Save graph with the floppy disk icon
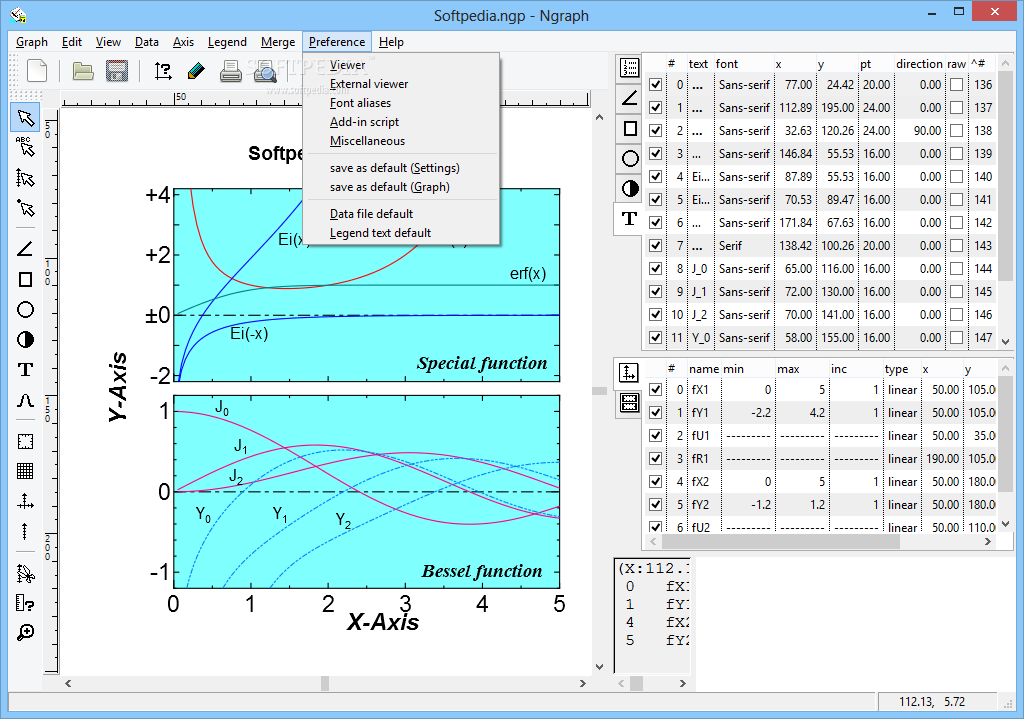Viewport: 1024px width, 719px height. click(117, 71)
